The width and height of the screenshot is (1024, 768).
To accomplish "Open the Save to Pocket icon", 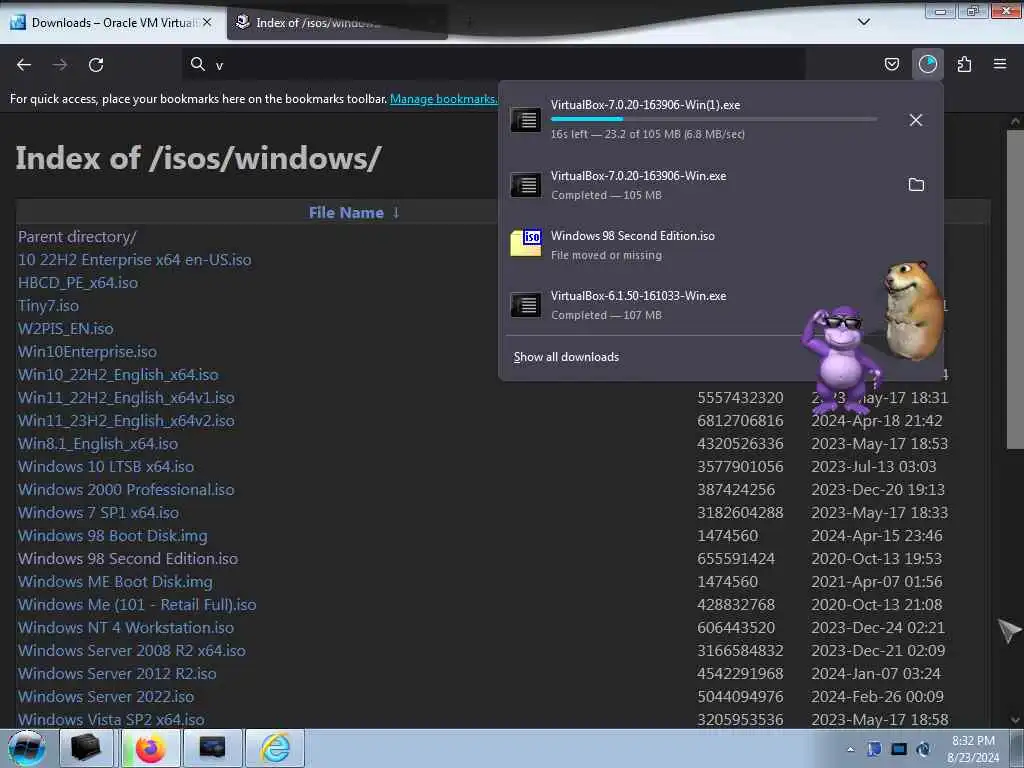I will pos(891,64).
